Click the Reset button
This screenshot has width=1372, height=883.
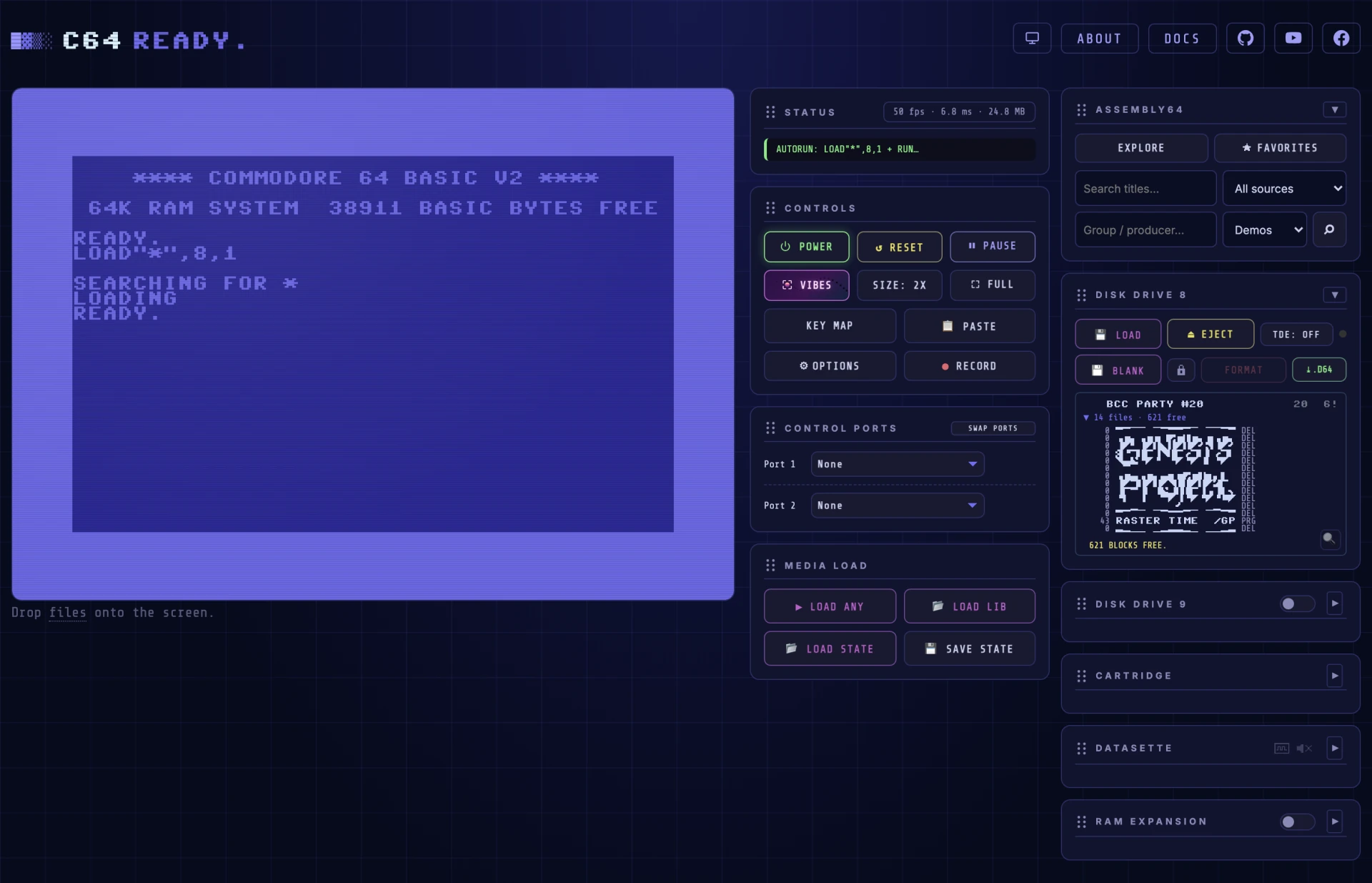[x=900, y=247]
